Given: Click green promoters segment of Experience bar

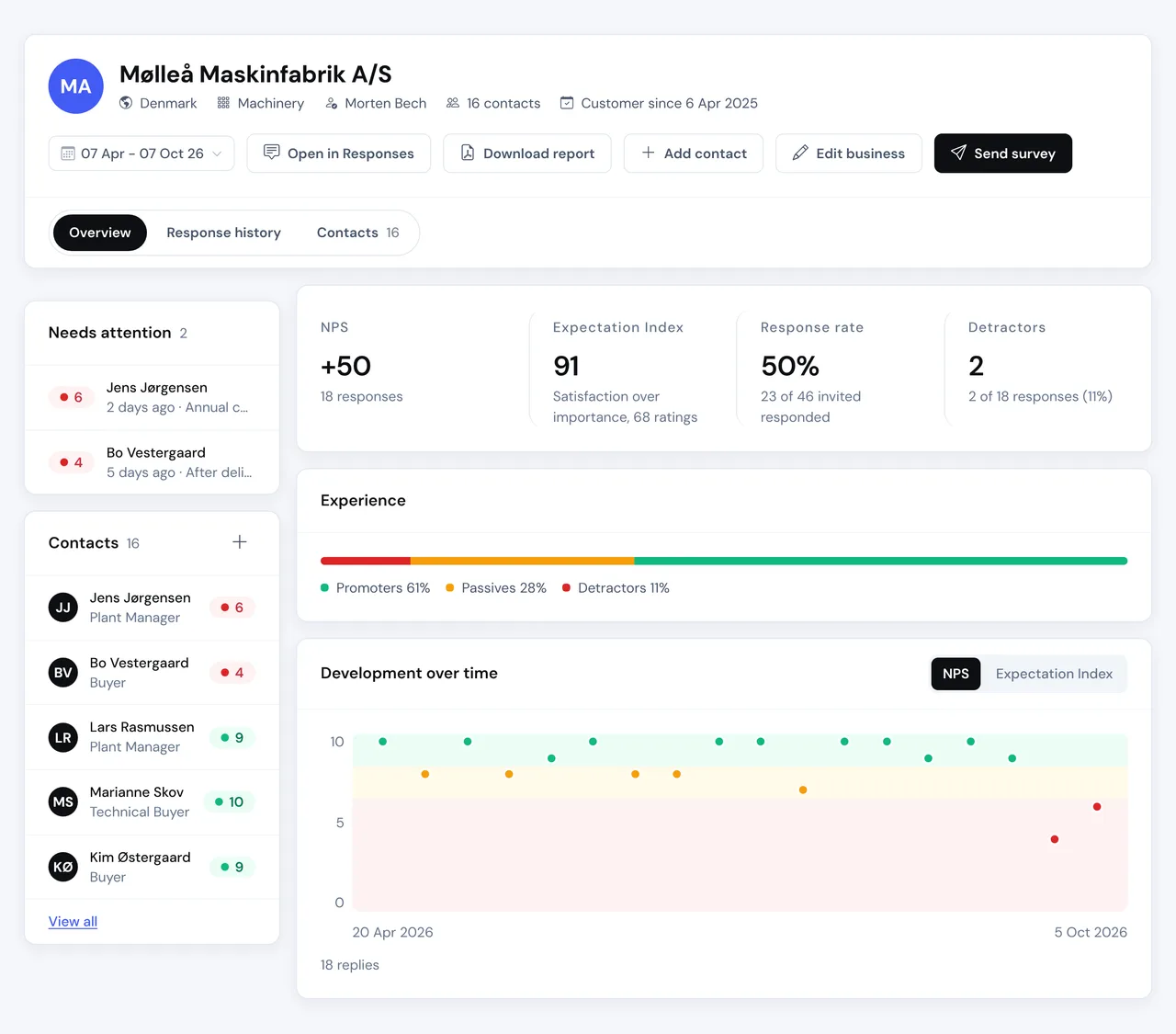Looking at the screenshot, I should pos(880,561).
